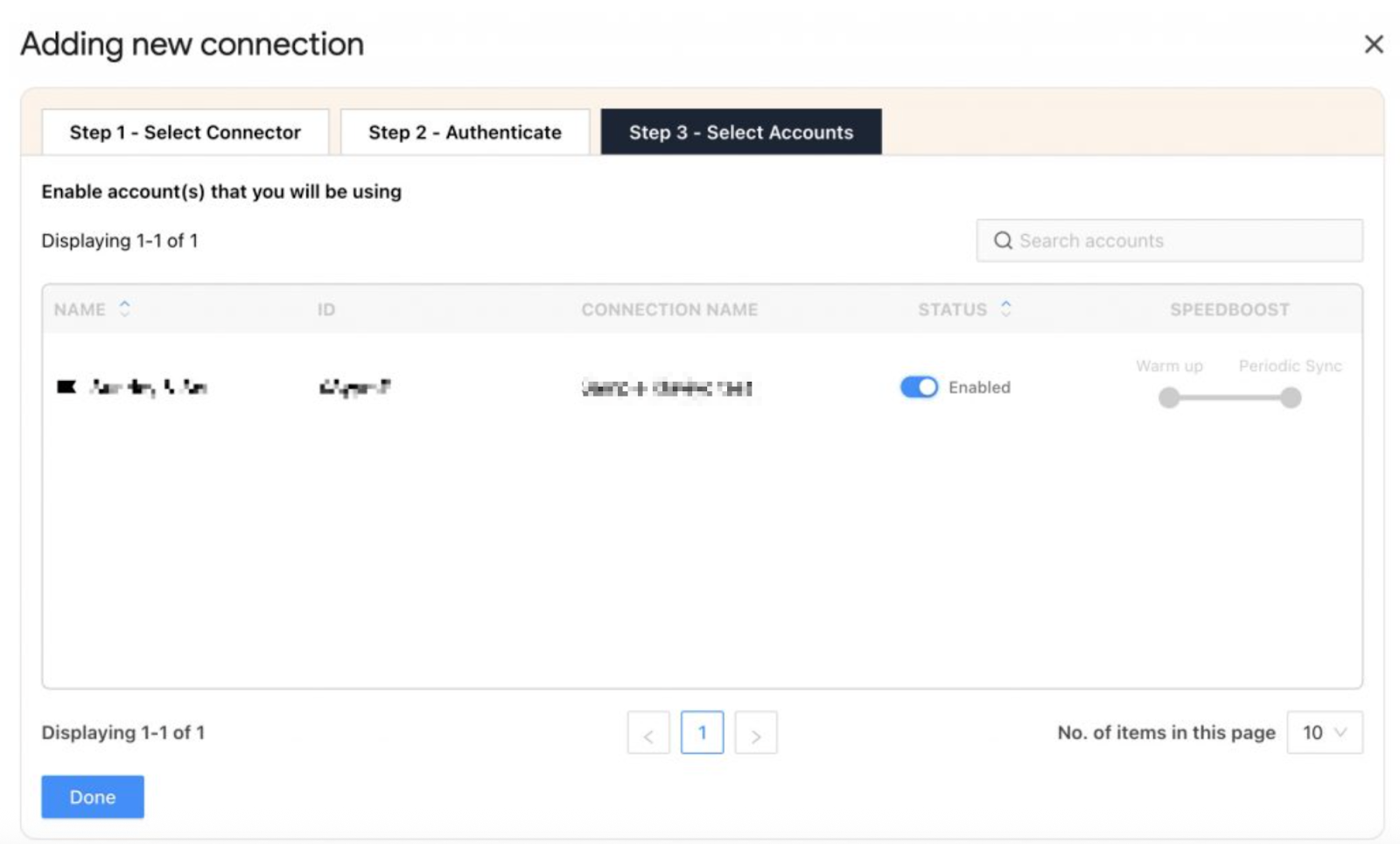Switch to Step 1 - Select Connector tab
Viewport: 1400px width, 844px height.
coord(185,132)
